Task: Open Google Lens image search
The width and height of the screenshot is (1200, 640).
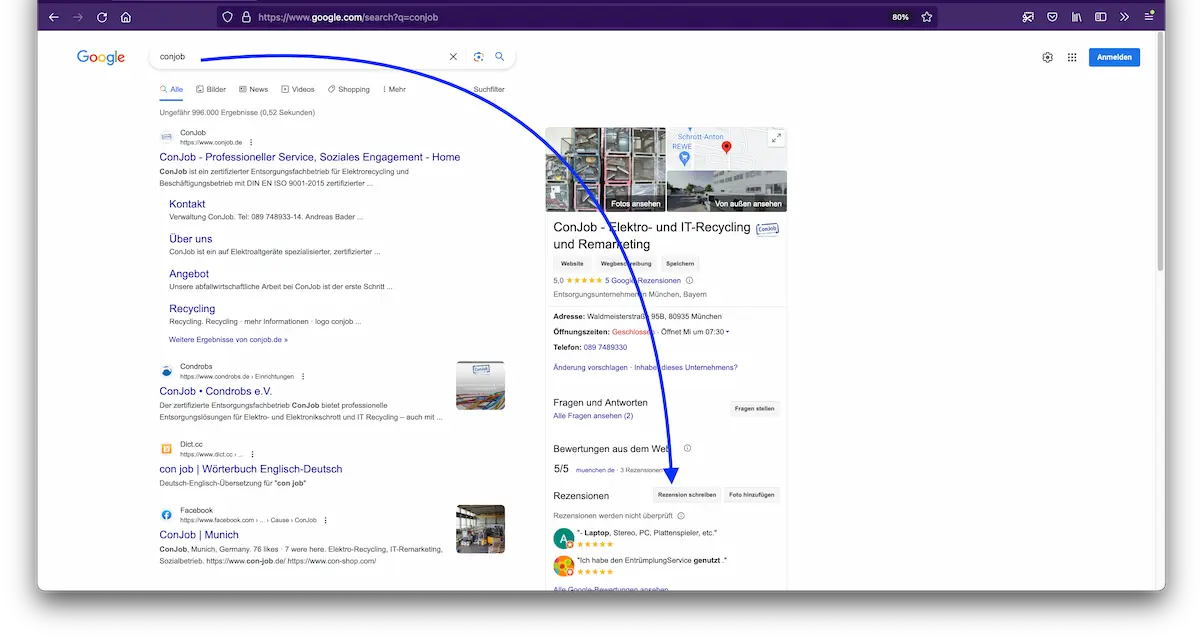Action: (x=479, y=57)
